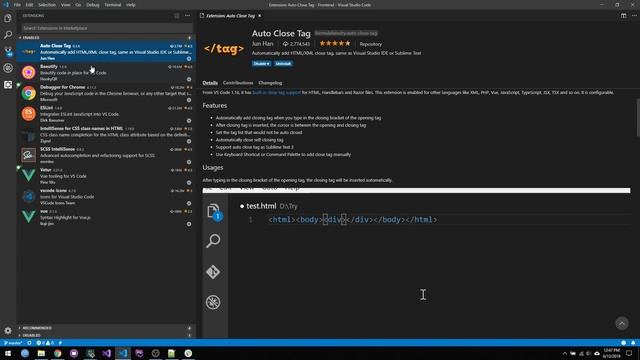Open the Repository link

coord(371,44)
